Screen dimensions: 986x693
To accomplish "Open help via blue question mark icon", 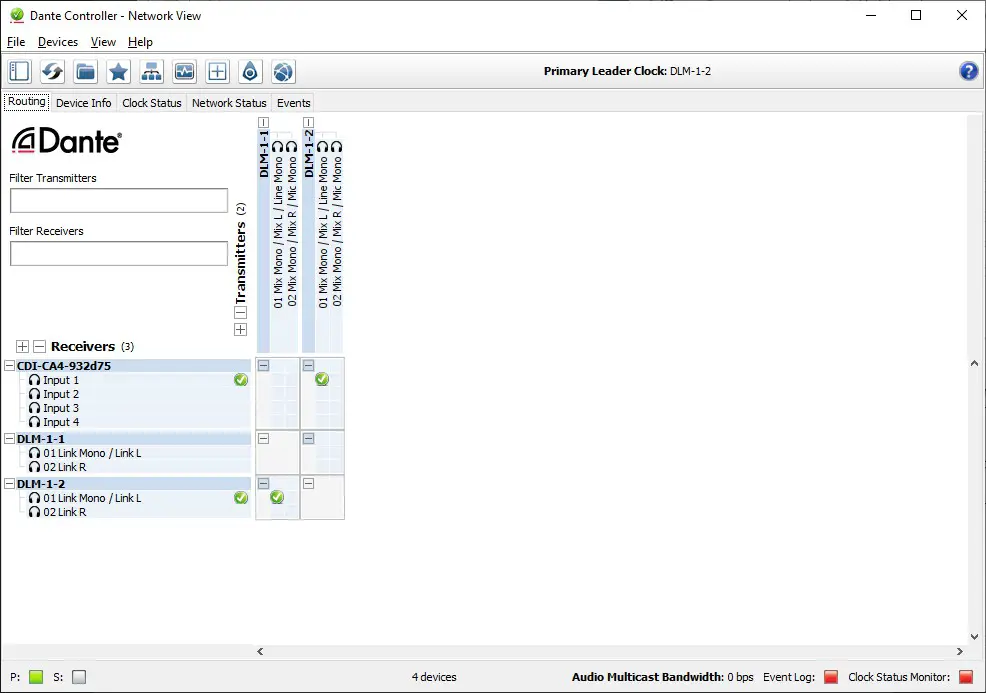I will tap(968, 71).
